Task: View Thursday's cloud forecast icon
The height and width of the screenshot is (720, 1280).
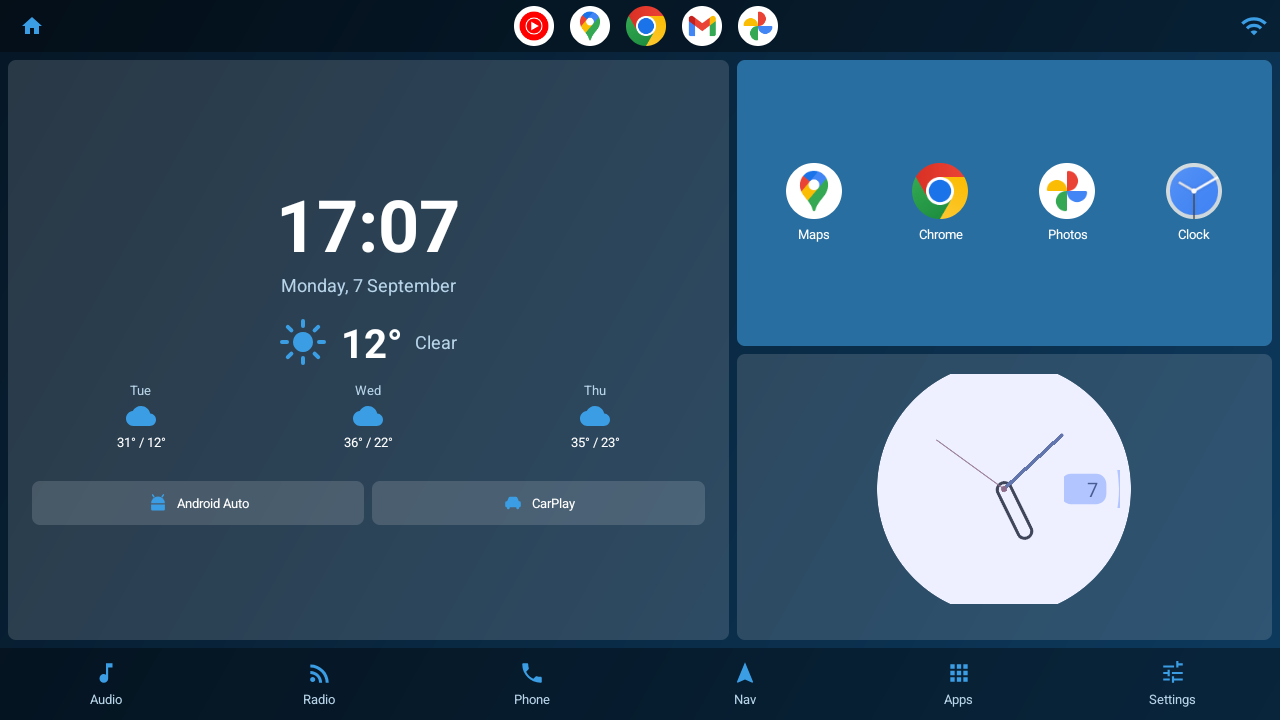Action: coord(595,416)
